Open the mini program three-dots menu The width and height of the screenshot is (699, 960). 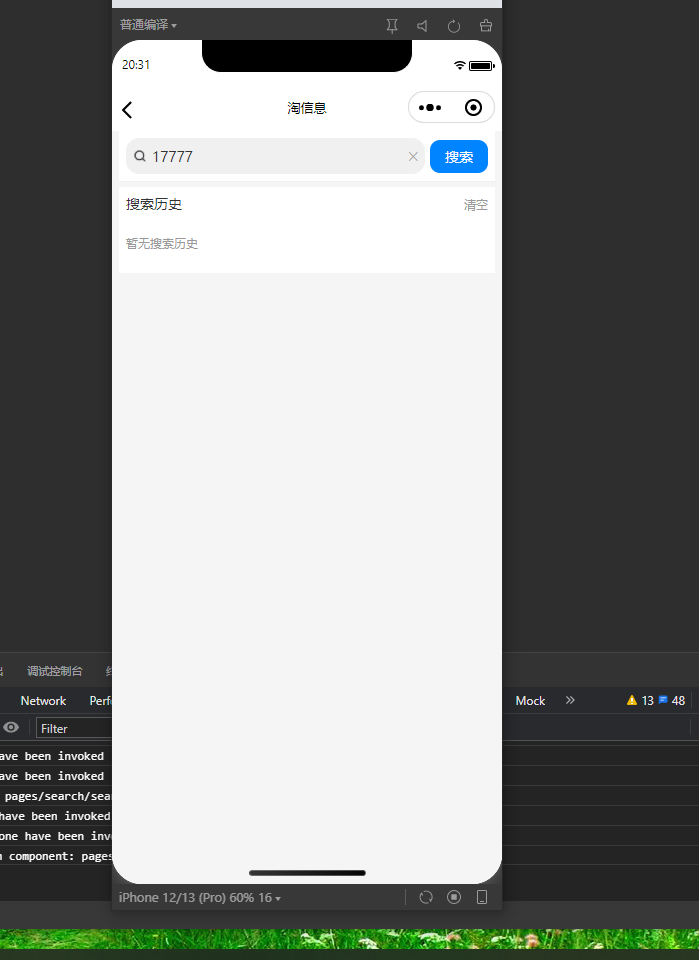[430, 108]
